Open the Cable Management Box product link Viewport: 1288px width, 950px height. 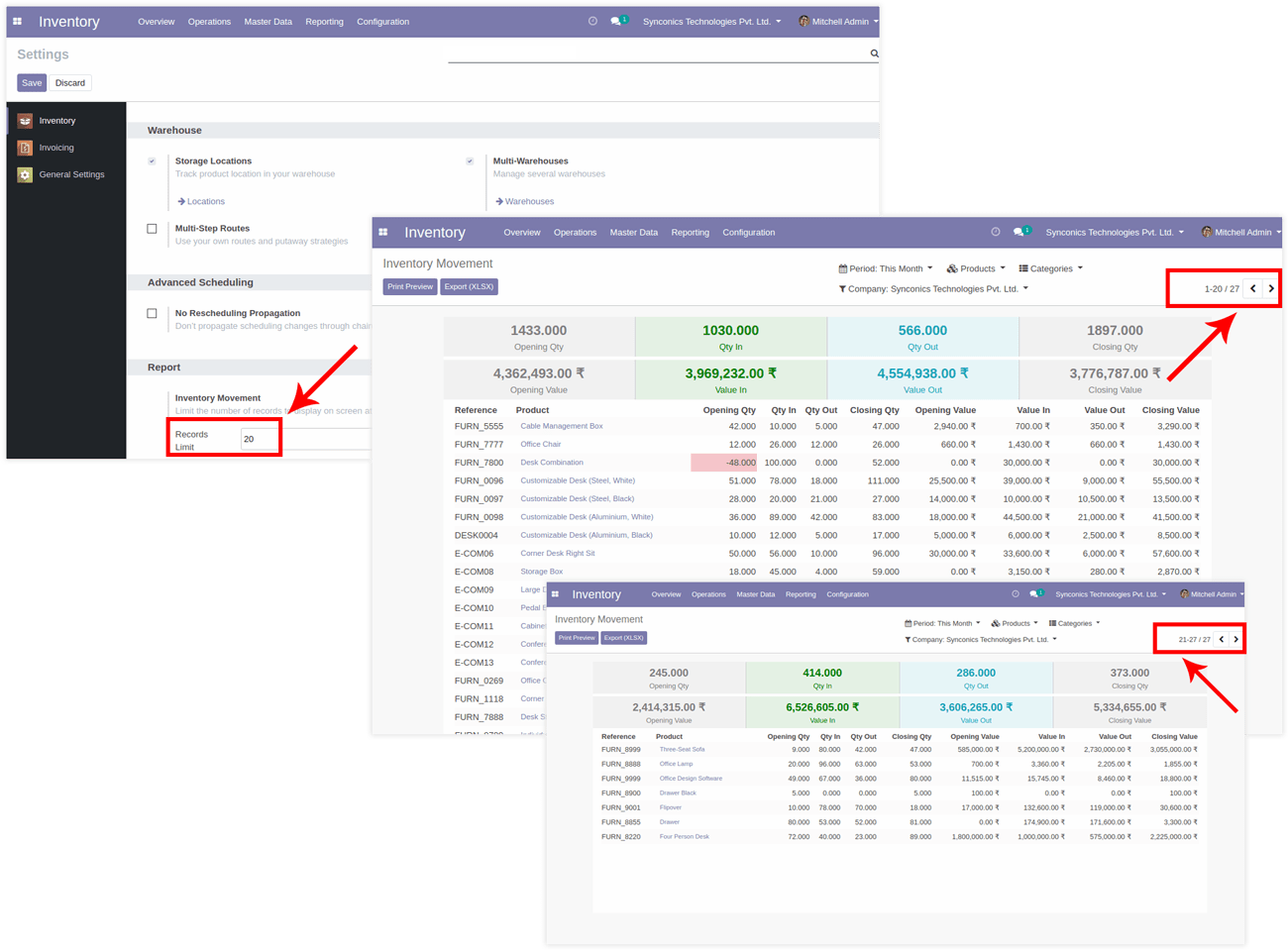pos(561,426)
